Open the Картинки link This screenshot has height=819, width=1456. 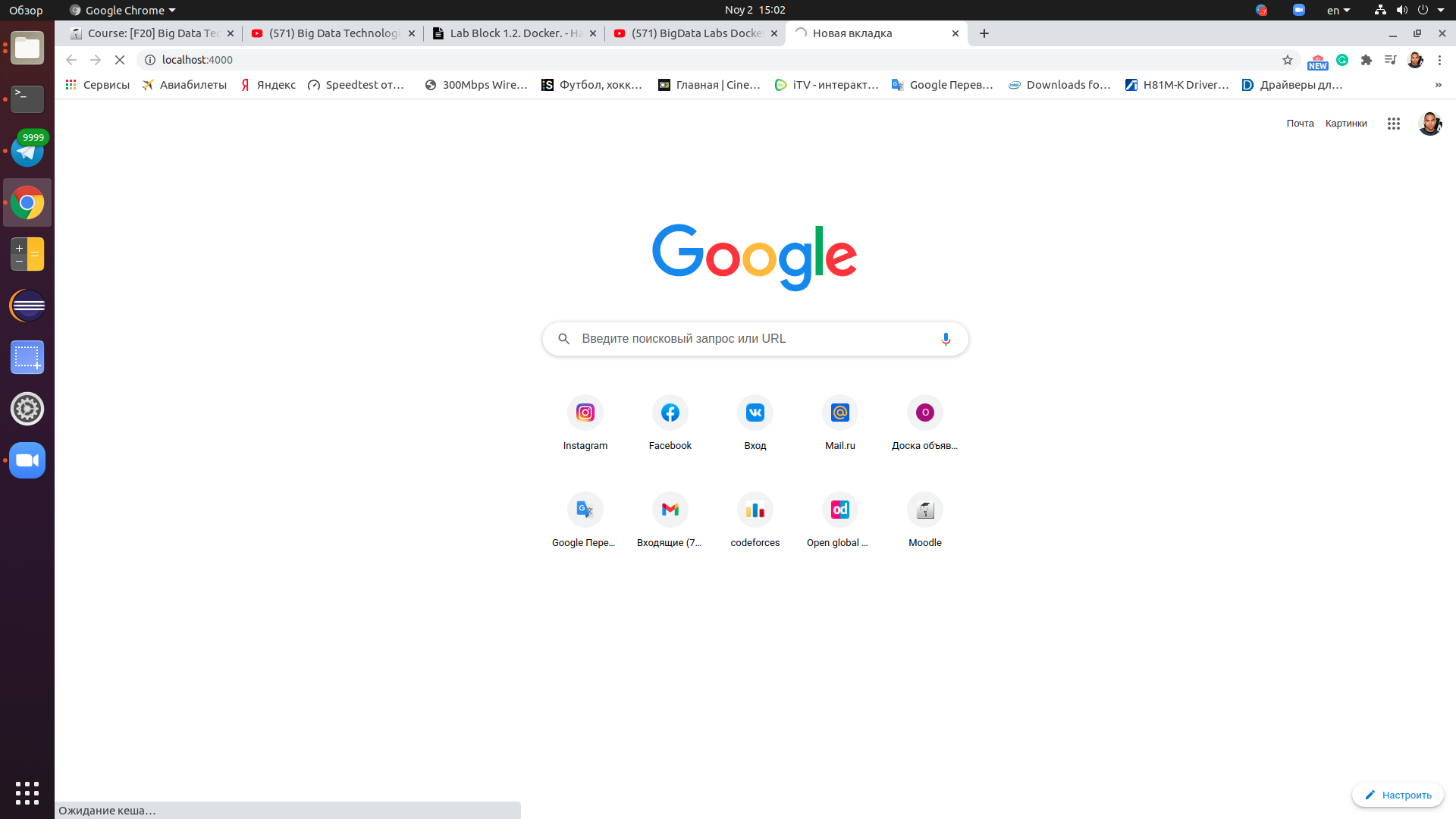click(1346, 124)
